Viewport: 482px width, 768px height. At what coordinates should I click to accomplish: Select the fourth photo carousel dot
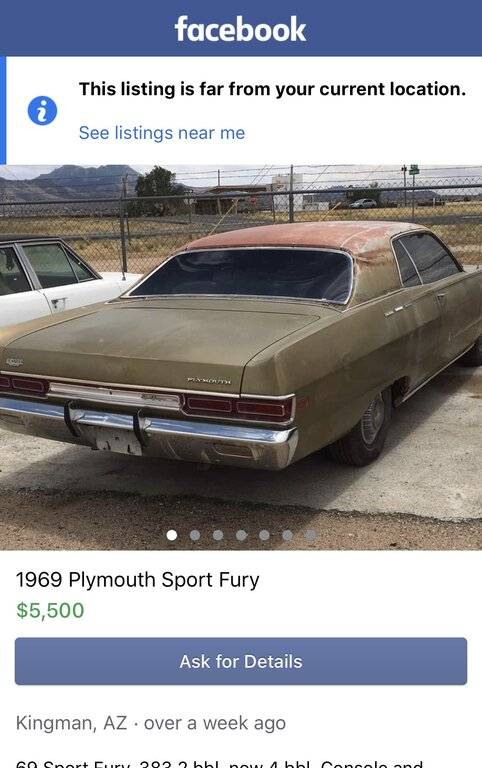241,535
